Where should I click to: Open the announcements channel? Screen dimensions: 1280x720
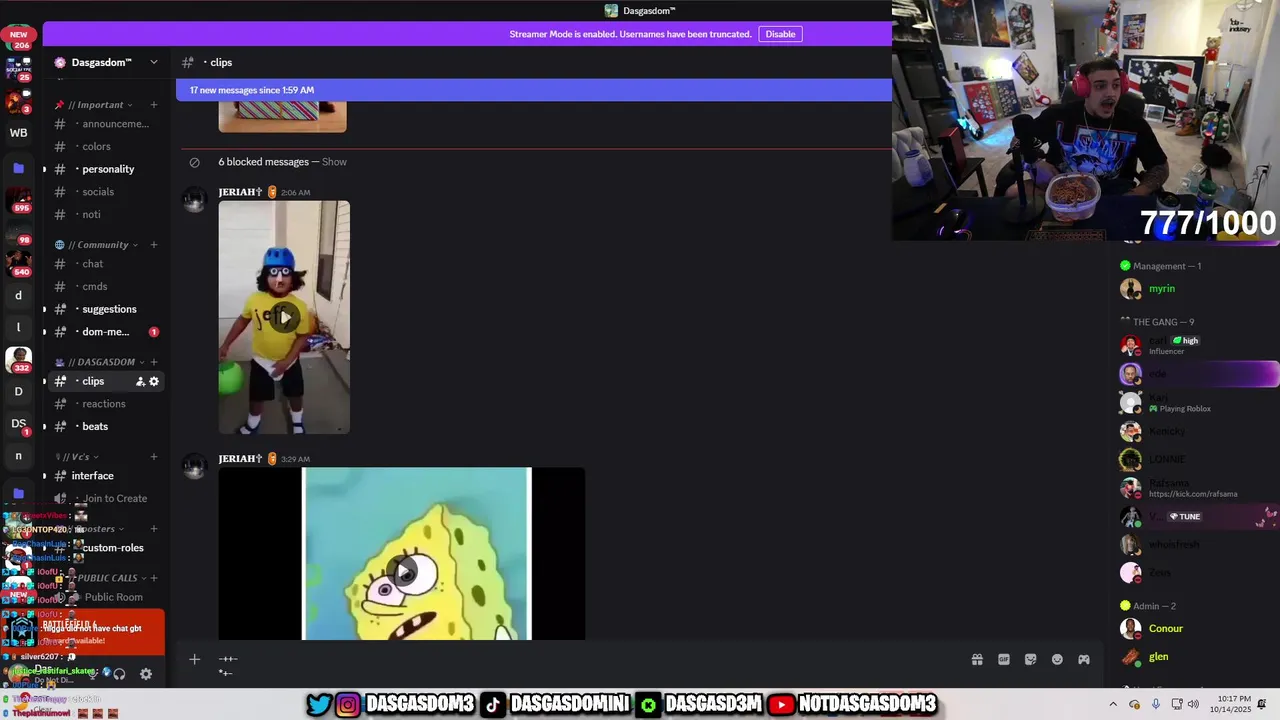point(107,124)
